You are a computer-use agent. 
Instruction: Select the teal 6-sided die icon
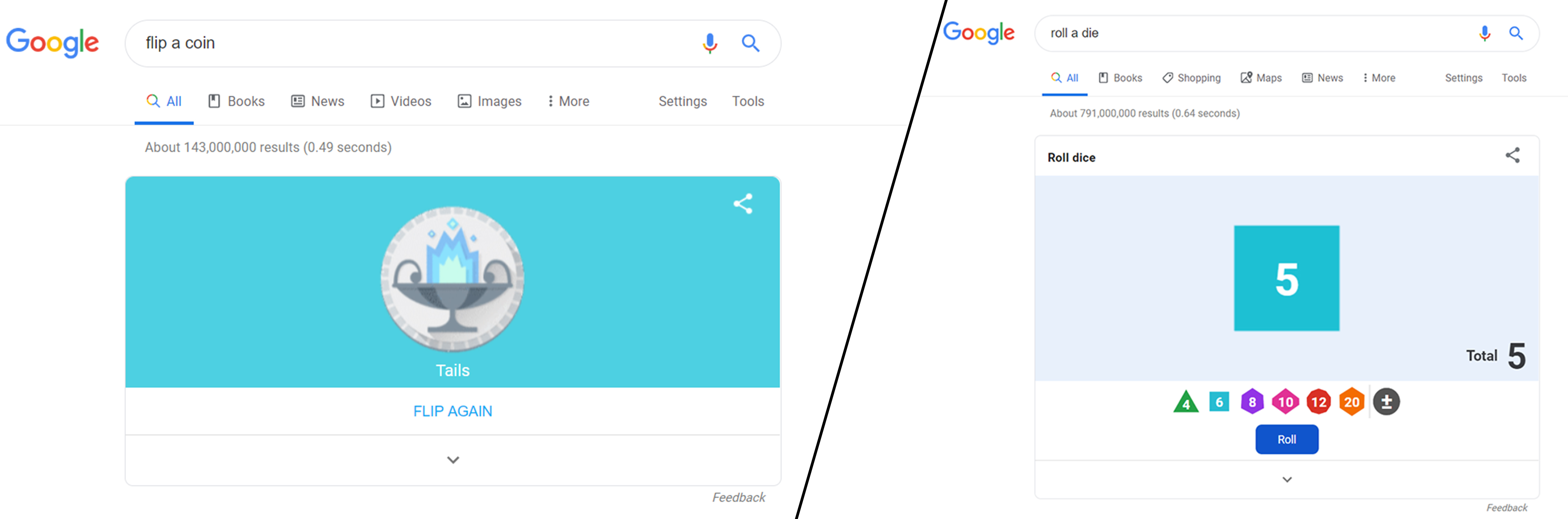(x=1219, y=402)
